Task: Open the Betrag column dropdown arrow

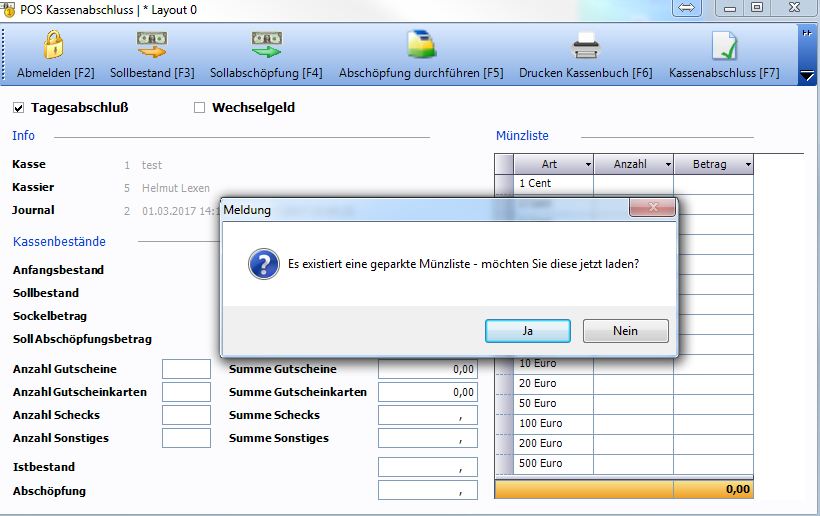Action: pos(747,164)
